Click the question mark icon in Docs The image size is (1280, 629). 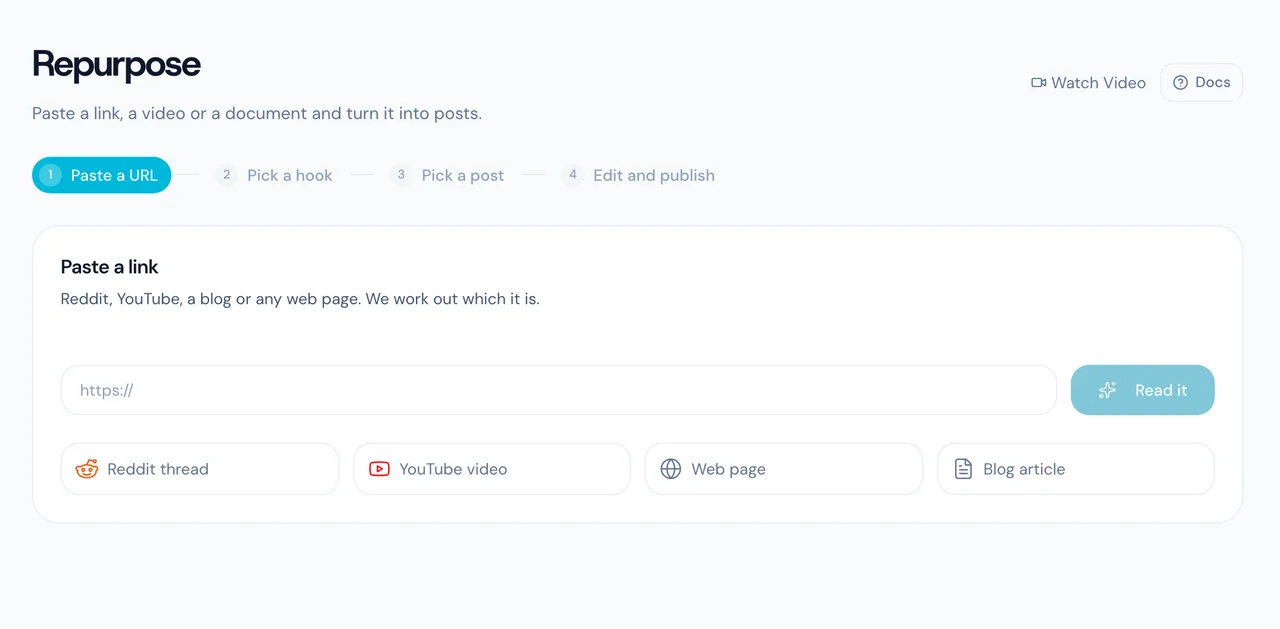[x=1180, y=83]
